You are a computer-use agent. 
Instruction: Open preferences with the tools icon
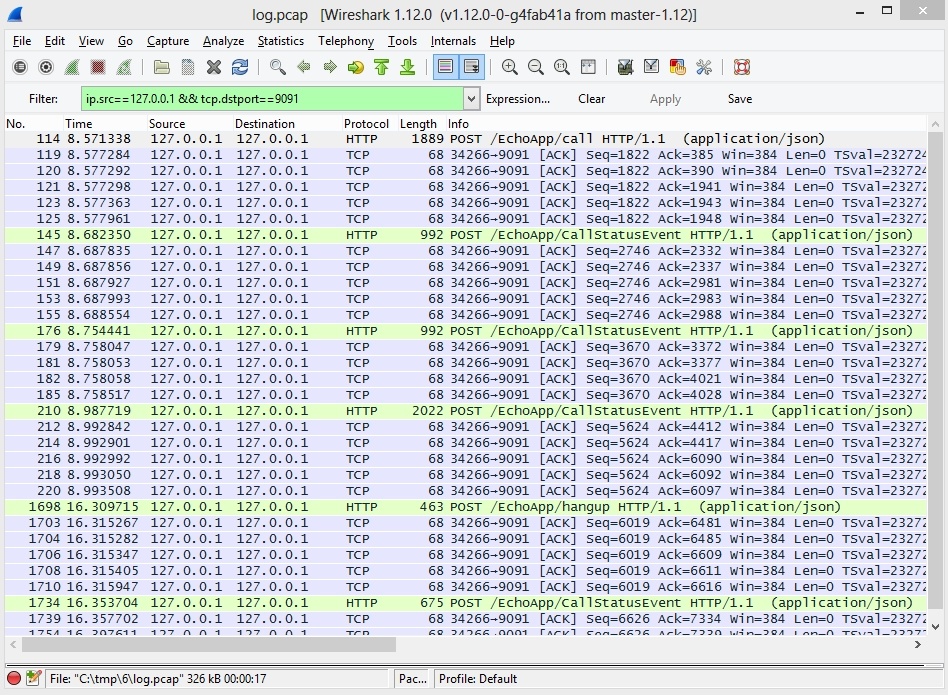(703, 67)
